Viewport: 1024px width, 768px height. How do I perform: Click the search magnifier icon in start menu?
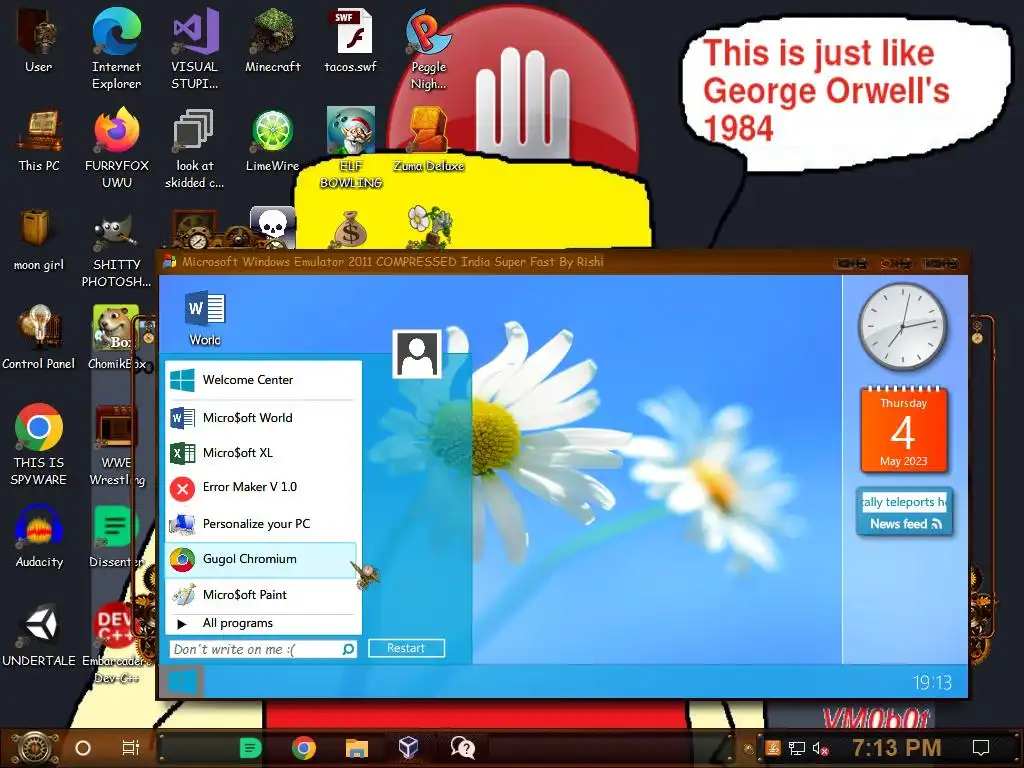click(x=349, y=649)
